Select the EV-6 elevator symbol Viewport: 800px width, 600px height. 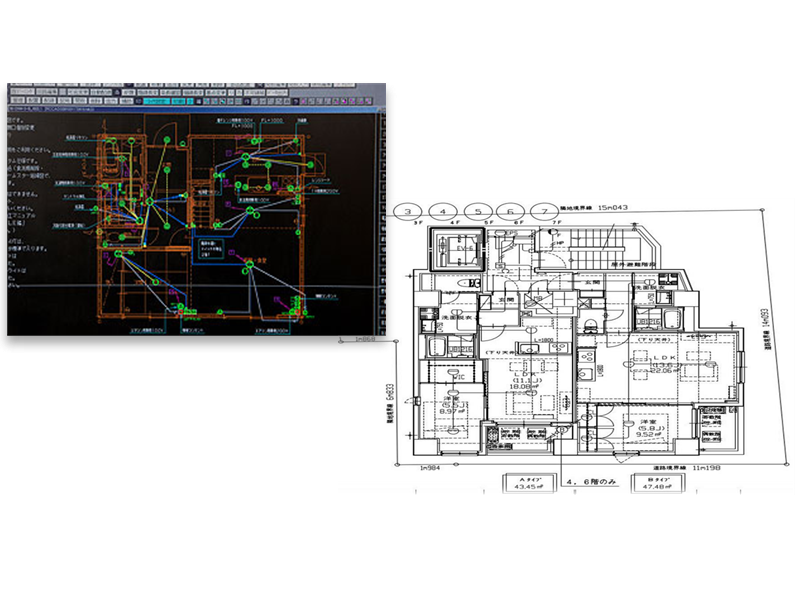click(458, 251)
